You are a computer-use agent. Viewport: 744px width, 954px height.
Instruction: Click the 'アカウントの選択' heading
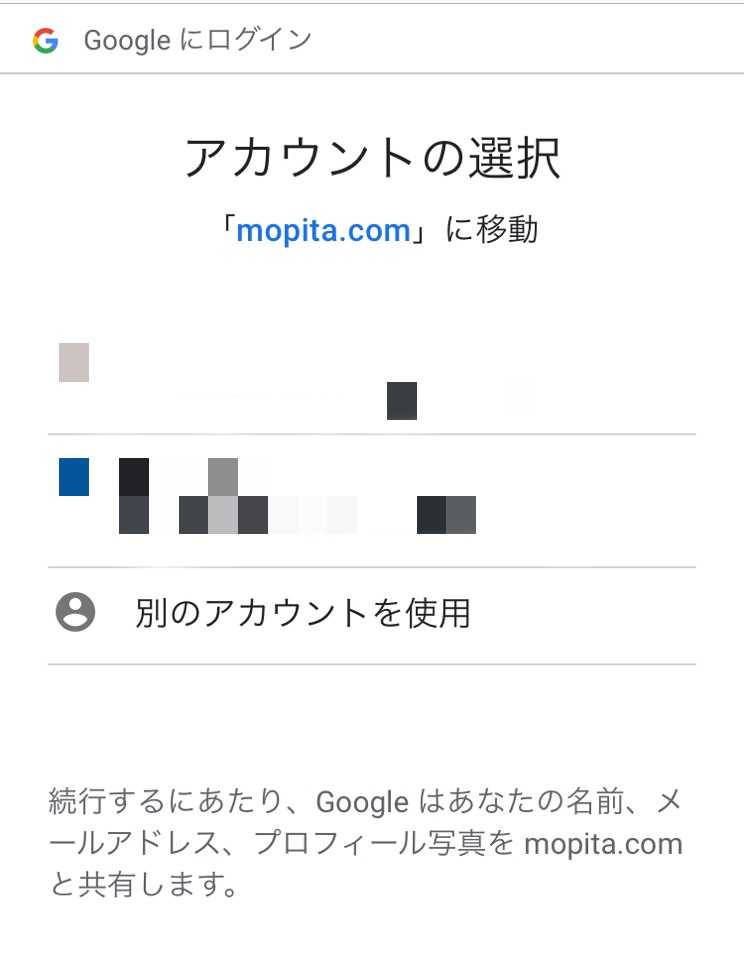(372, 158)
